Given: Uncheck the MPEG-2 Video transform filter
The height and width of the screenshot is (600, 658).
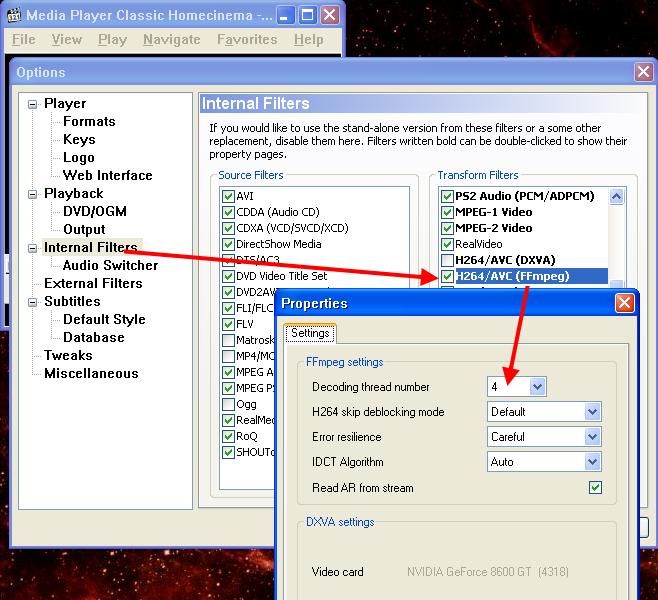Looking at the screenshot, I should [x=447, y=228].
